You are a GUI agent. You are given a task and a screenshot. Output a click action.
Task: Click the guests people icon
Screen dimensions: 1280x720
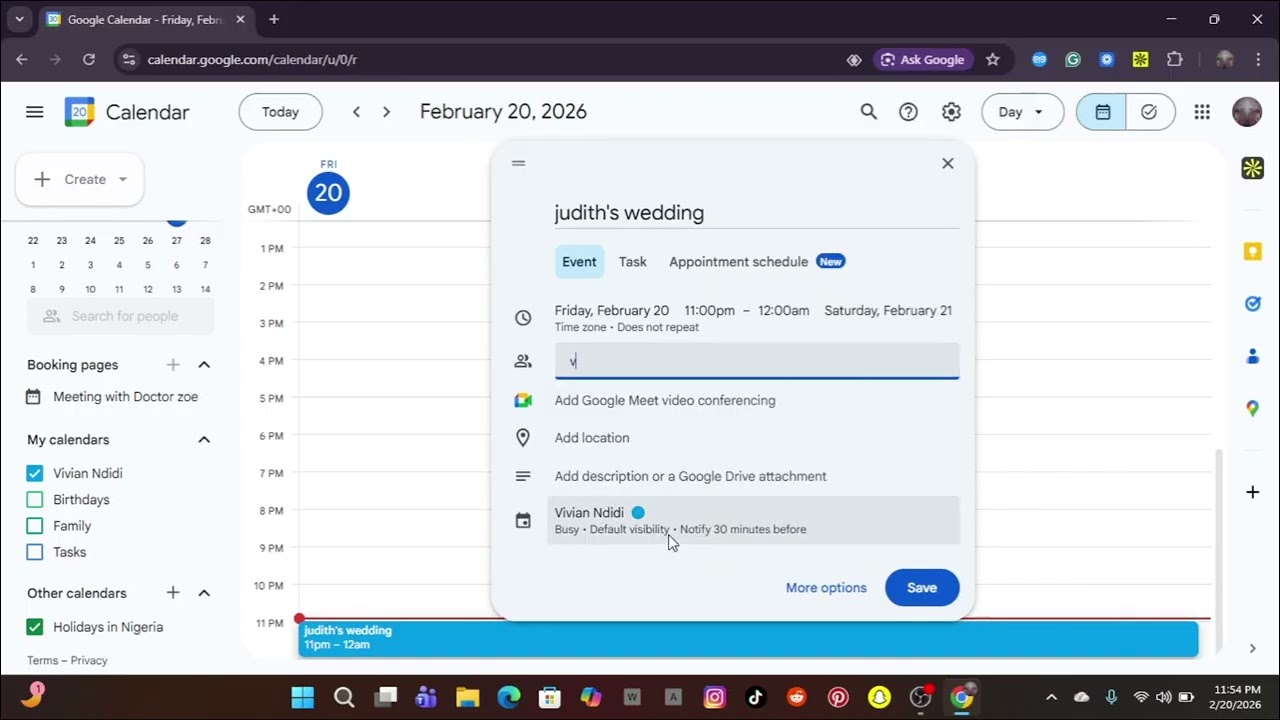[523, 361]
